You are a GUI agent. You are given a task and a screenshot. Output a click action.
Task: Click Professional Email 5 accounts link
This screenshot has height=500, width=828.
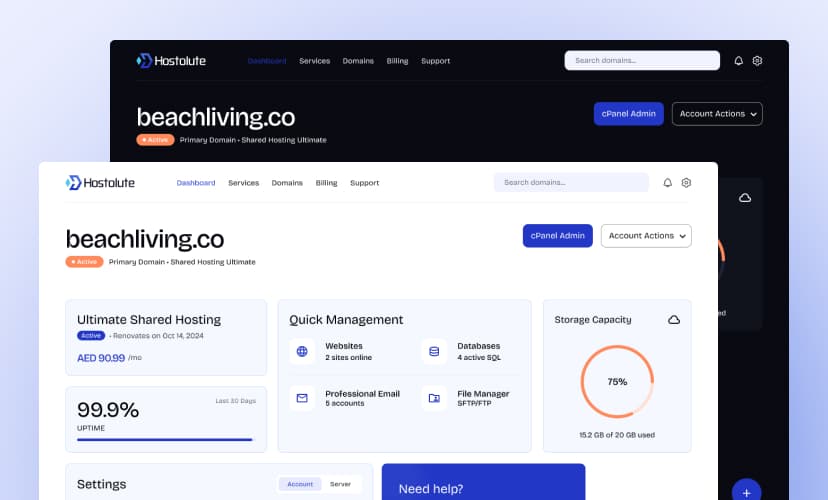(362, 398)
